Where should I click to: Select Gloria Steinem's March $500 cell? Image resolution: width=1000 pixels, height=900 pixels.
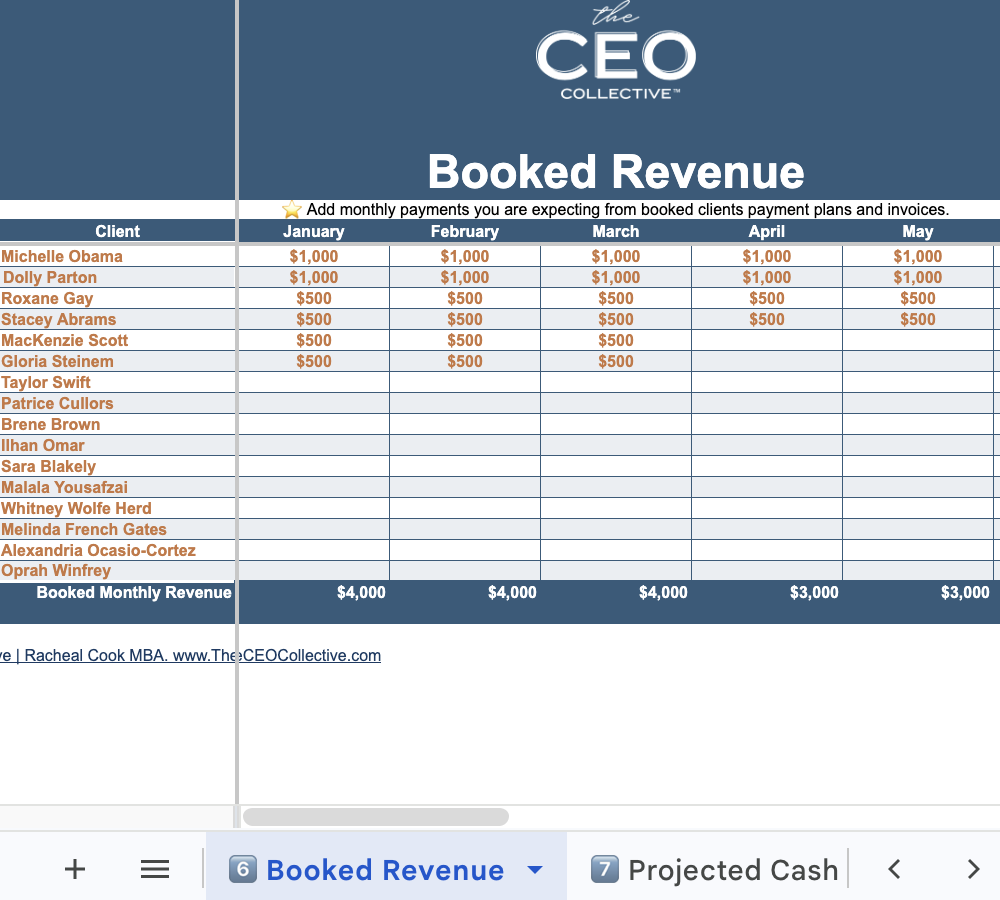pyautogui.click(x=615, y=361)
